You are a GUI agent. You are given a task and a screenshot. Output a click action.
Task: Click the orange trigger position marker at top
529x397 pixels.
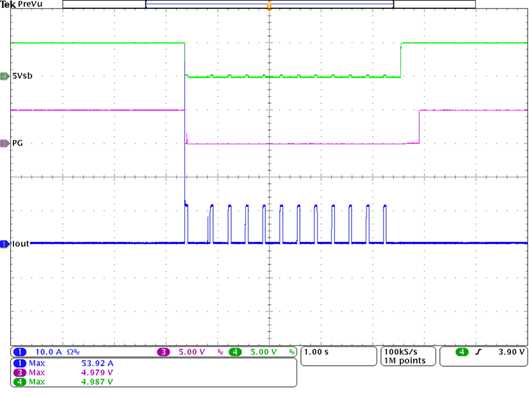click(269, 5)
